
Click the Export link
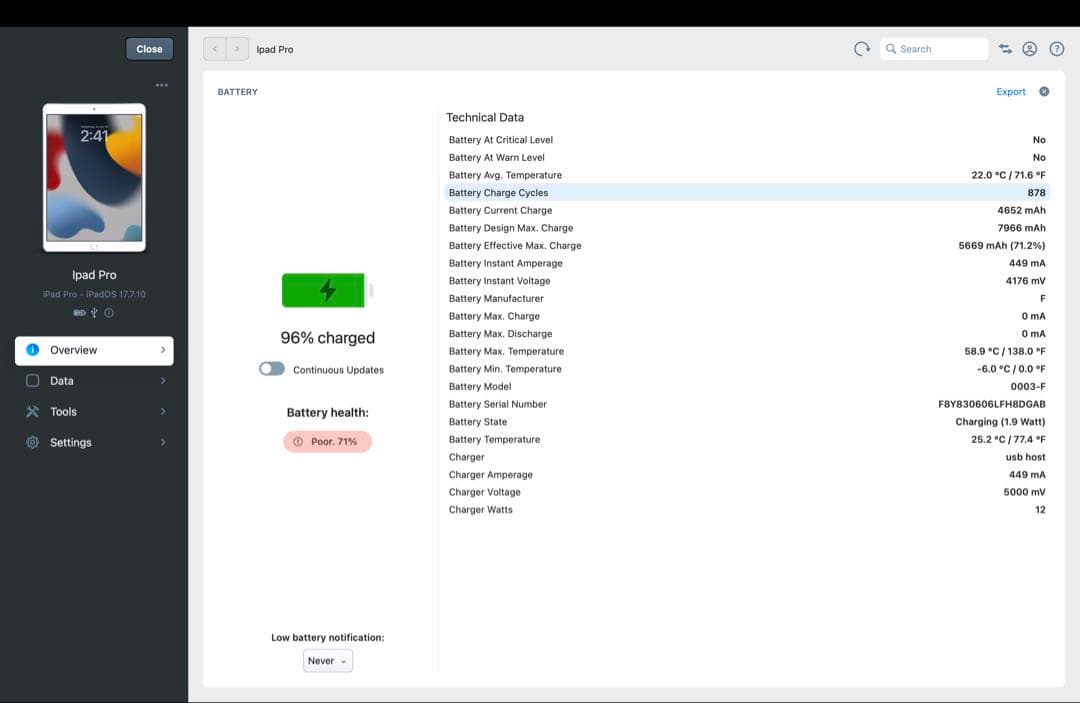(x=1010, y=92)
